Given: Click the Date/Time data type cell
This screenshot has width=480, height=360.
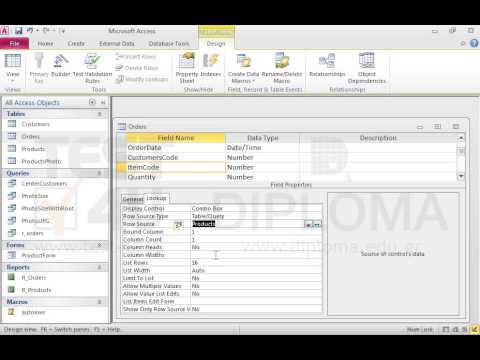Looking at the screenshot, I should coord(263,148).
